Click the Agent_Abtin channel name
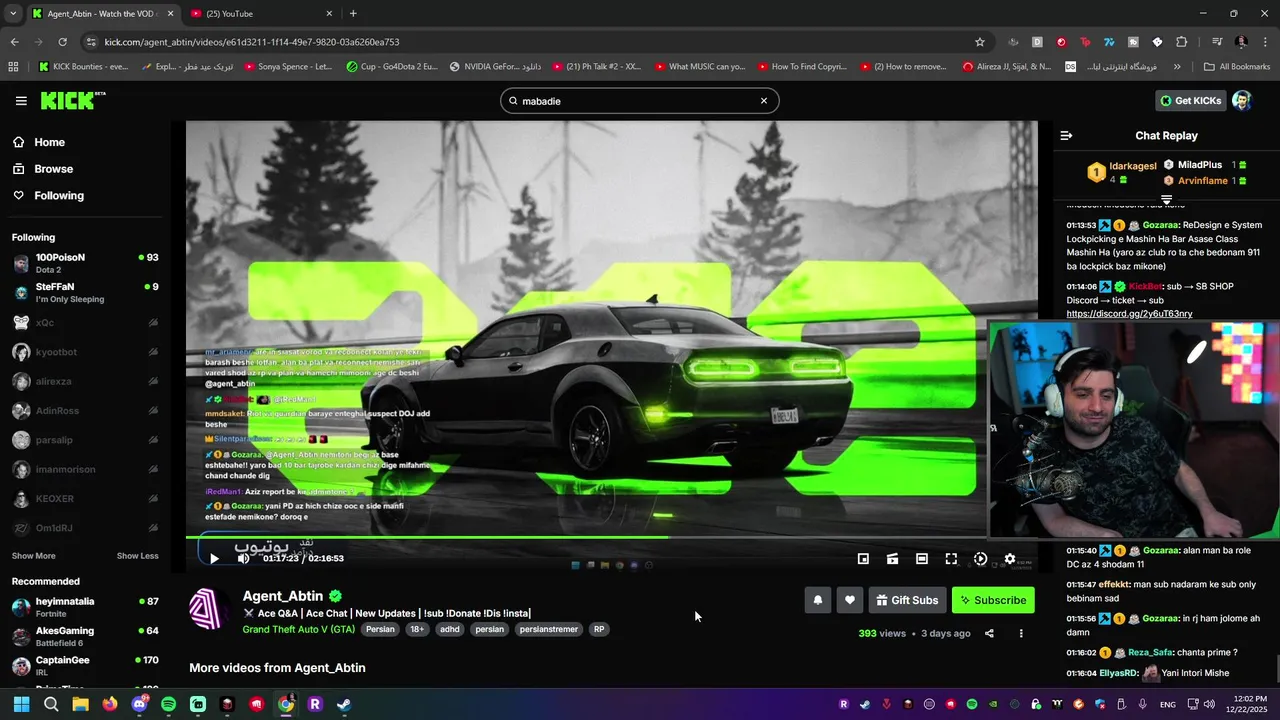This screenshot has width=1280, height=720. coord(283,596)
